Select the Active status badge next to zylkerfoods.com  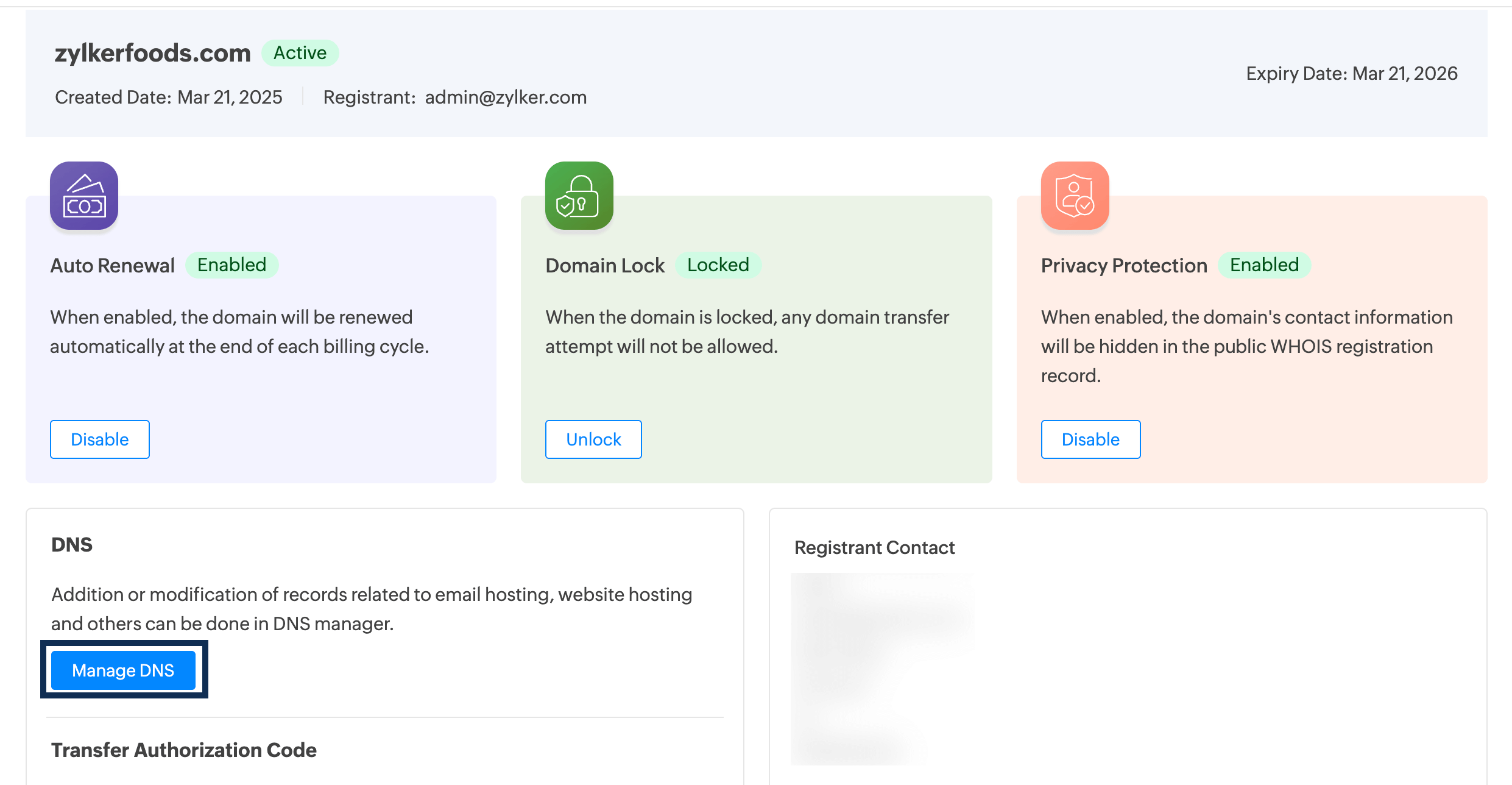[300, 53]
